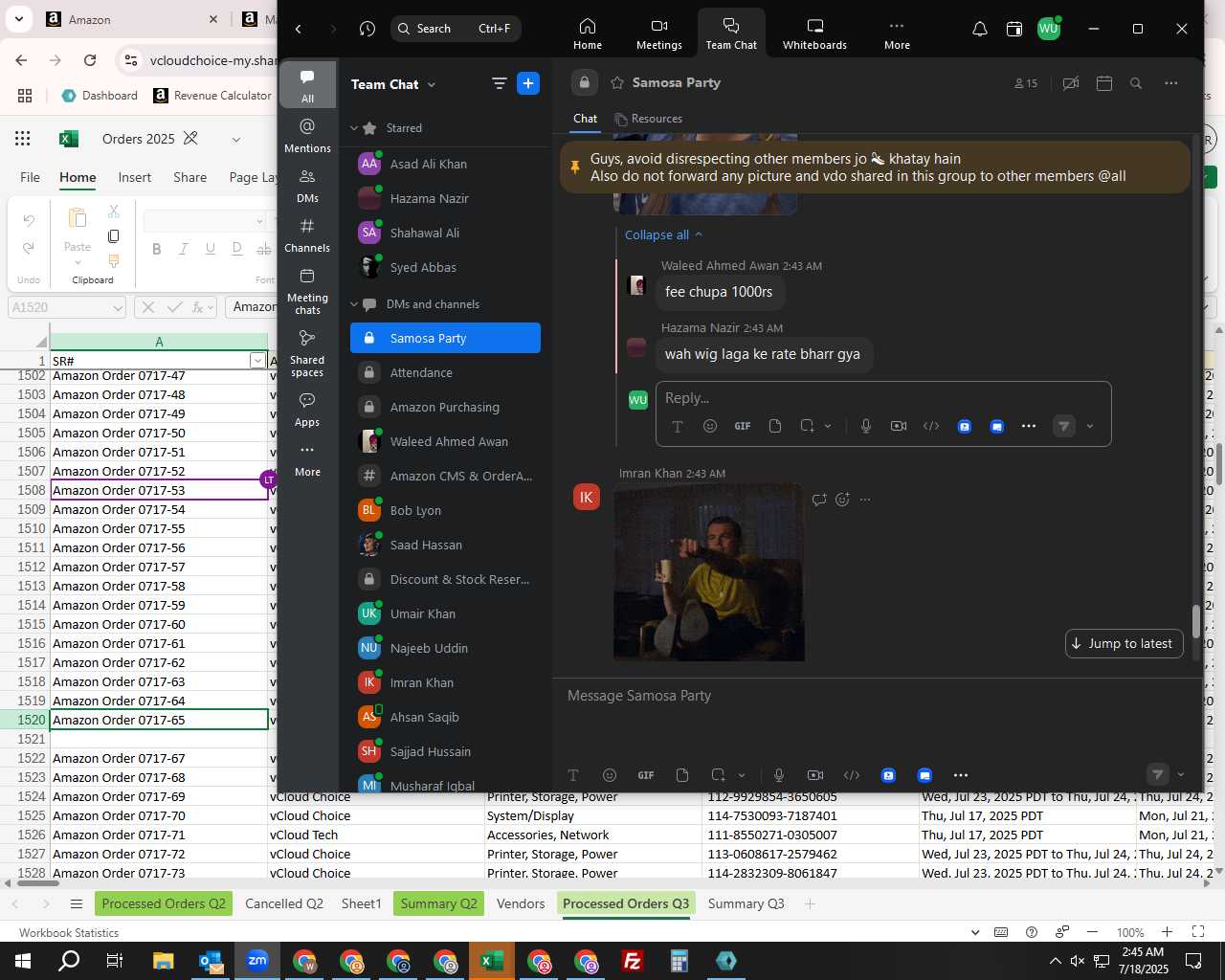Start new chat with blue plus button

pos(528,83)
